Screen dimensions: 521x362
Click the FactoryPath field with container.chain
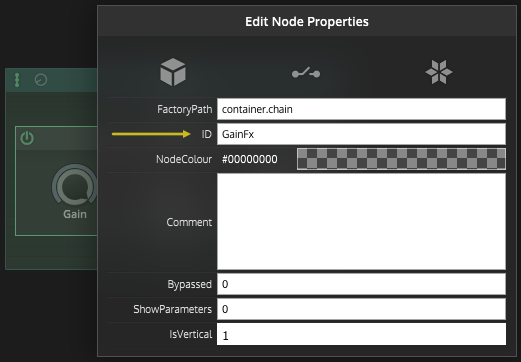(361, 109)
